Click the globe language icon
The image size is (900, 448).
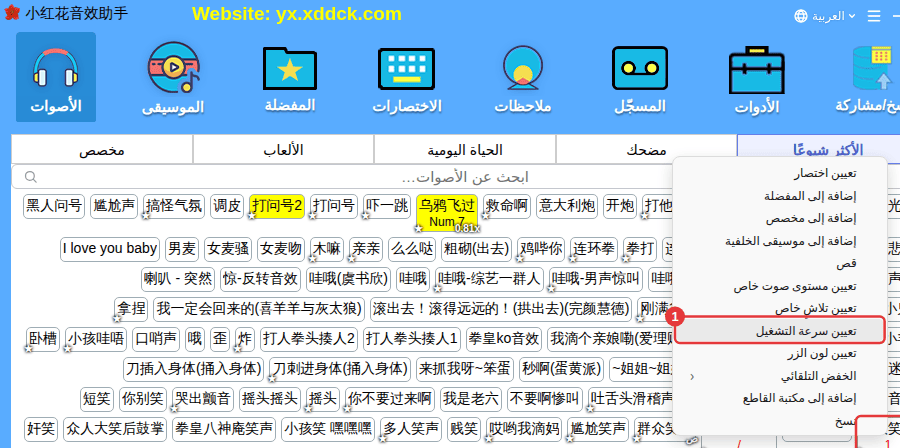point(801,16)
